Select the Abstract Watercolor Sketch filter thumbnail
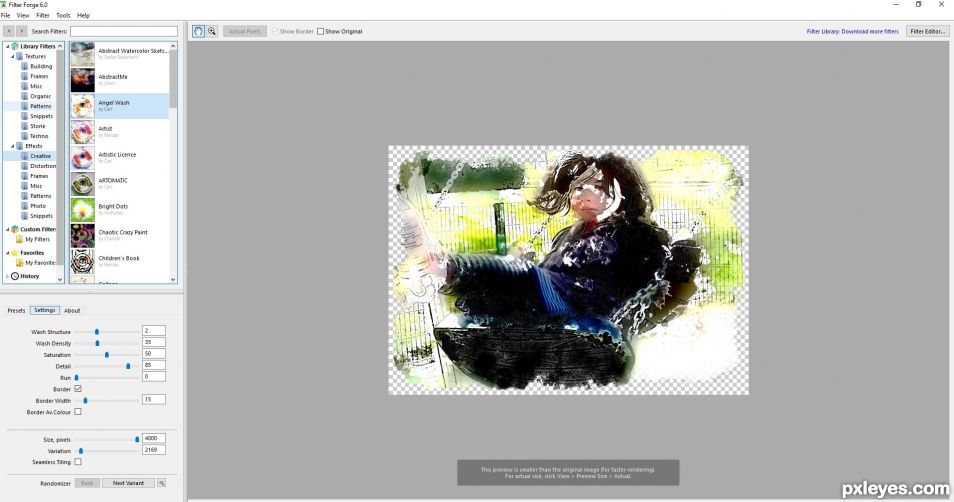Screen dimensions: 954x502 82,54
